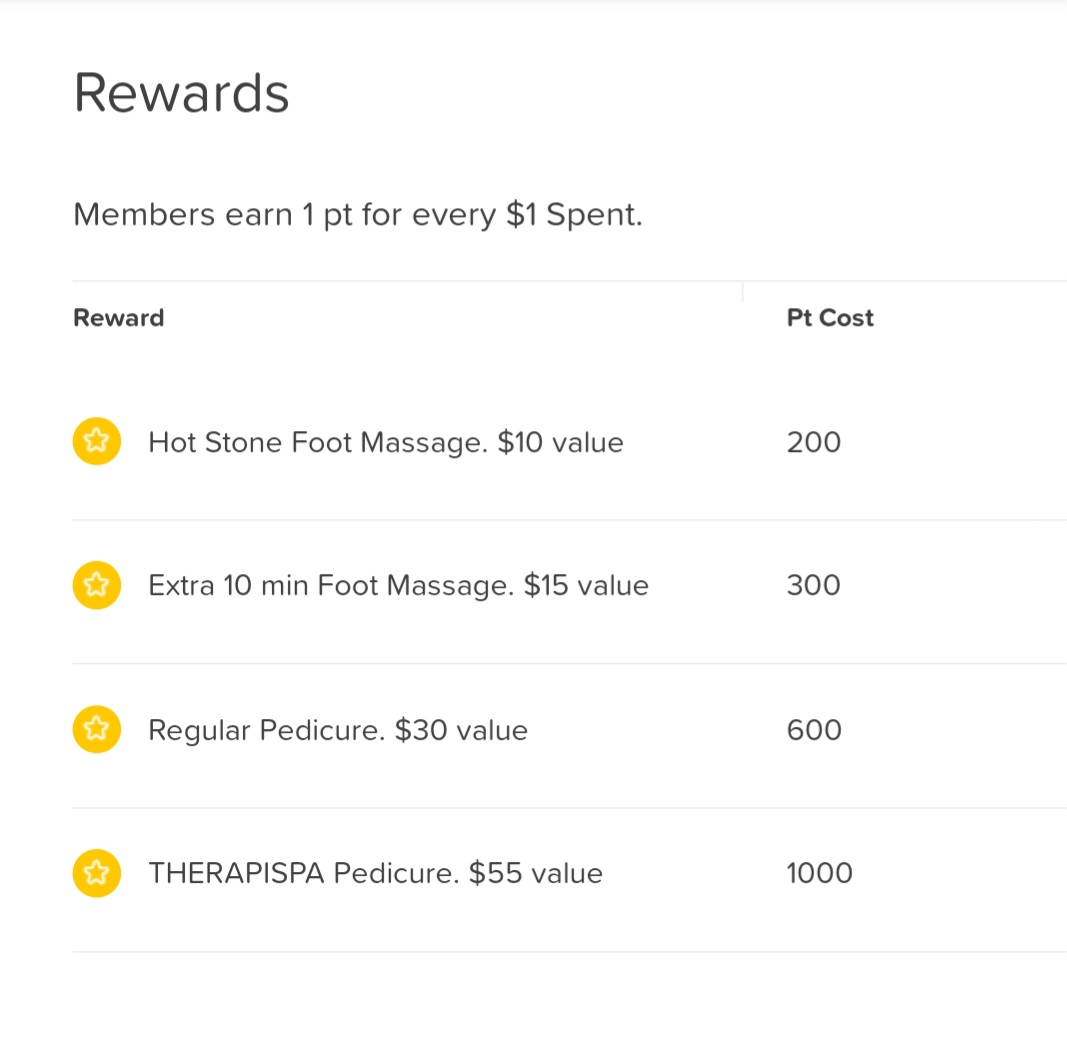This screenshot has width=1067, height=1041.
Task: Choose the Extra 10 min Foot Massage name
Action: (x=331, y=585)
